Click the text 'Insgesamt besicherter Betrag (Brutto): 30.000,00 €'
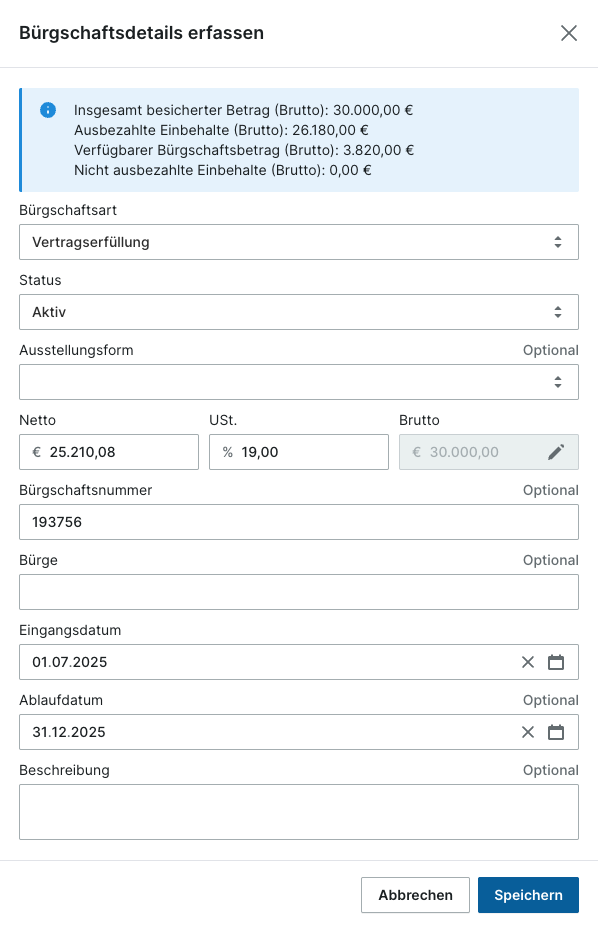598x928 pixels. coord(243,110)
